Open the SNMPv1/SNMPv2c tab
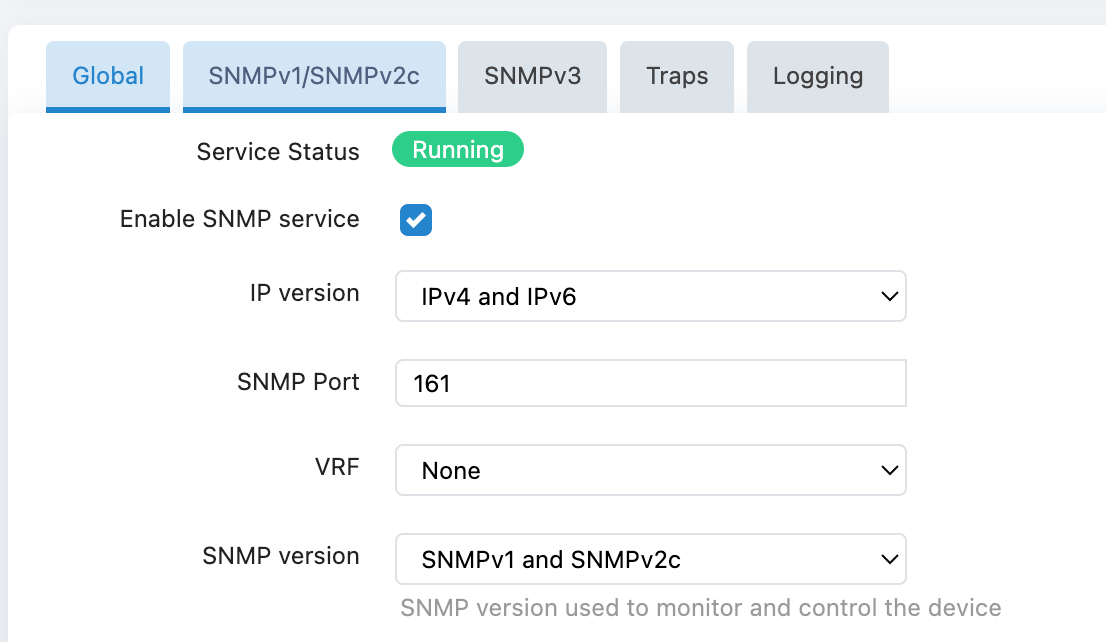 click(314, 76)
